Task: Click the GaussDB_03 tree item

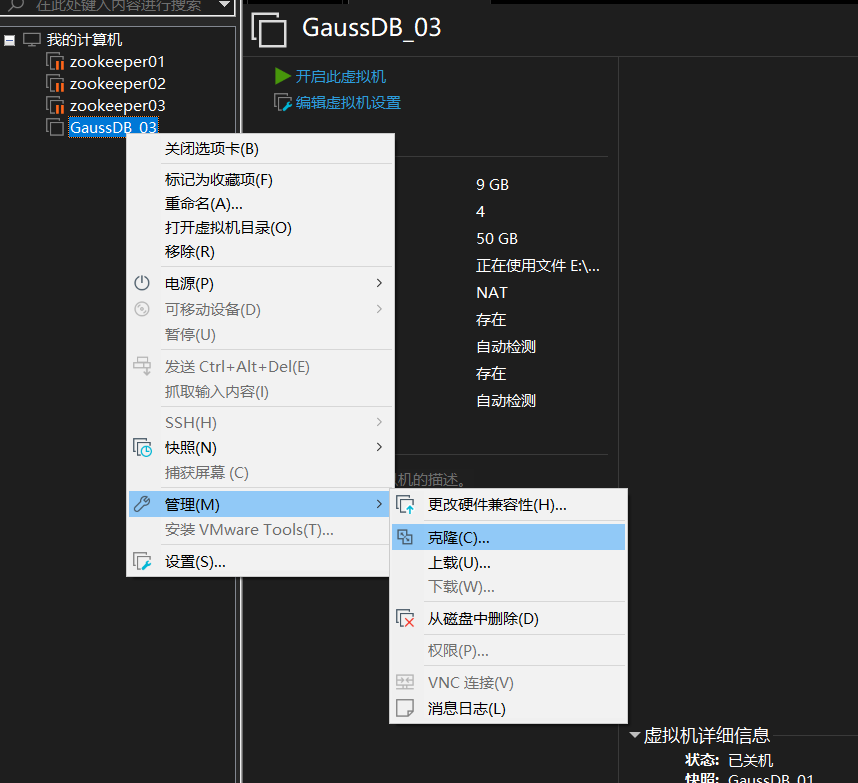Action: click(x=113, y=127)
